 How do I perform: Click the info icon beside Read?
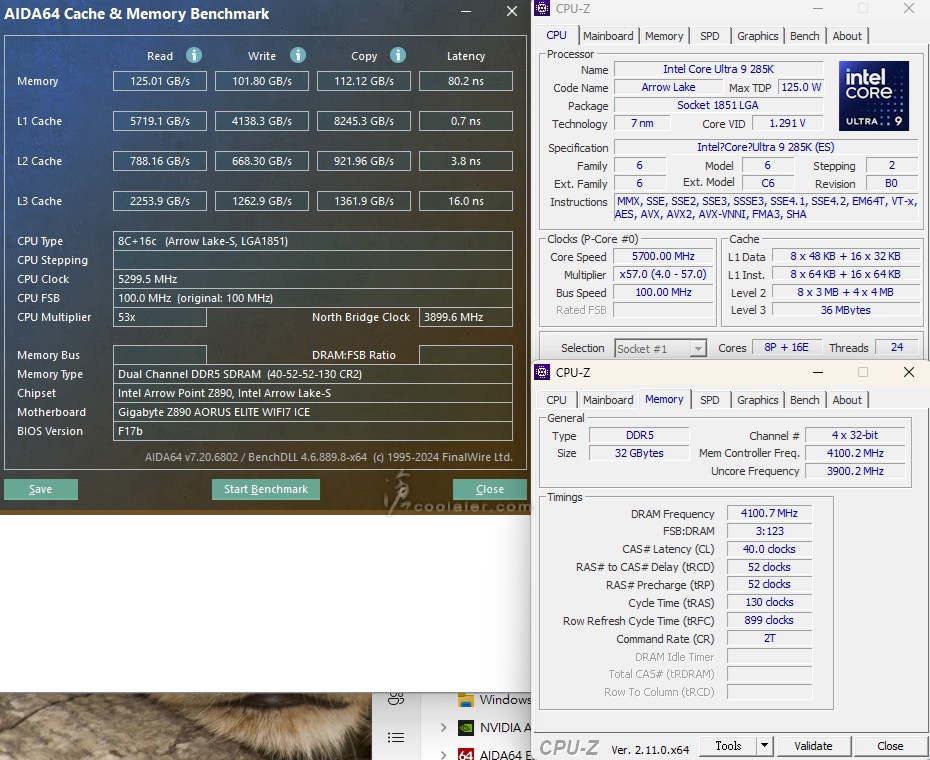click(194, 55)
